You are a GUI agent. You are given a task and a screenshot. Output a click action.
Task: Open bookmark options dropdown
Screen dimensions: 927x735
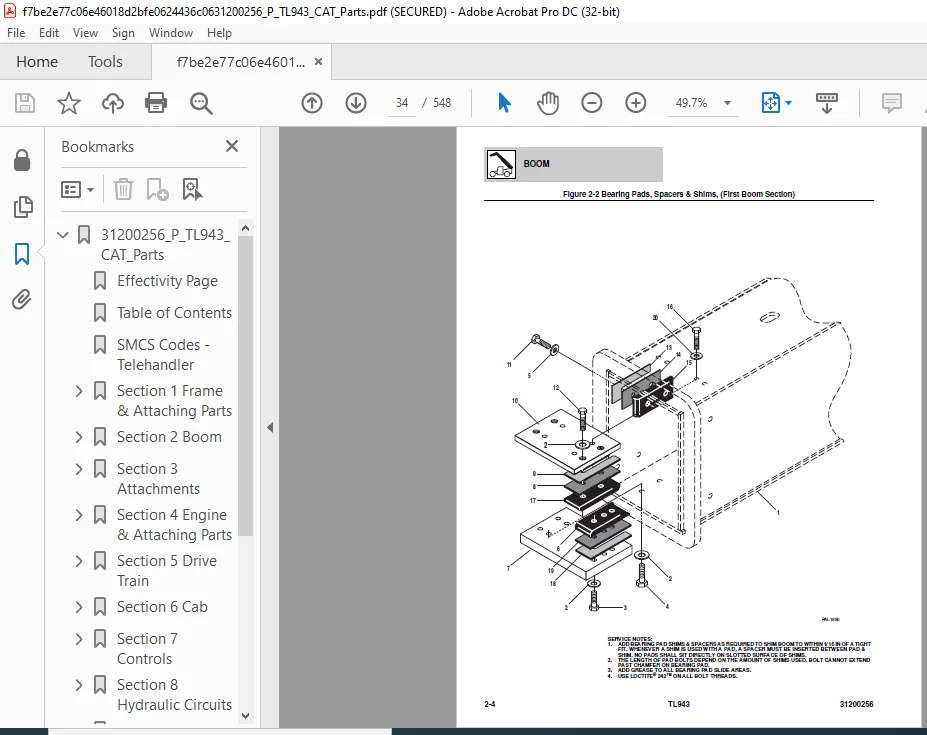coord(77,189)
